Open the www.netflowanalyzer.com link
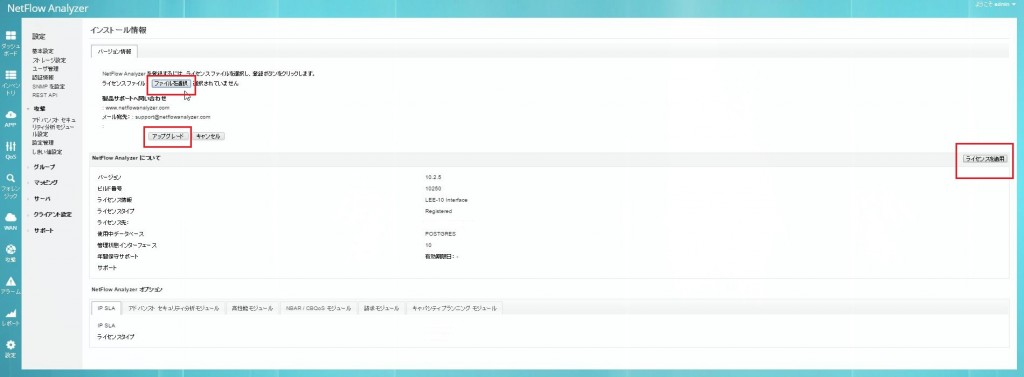Image resolution: width=1024 pixels, height=377 pixels. 137,107
